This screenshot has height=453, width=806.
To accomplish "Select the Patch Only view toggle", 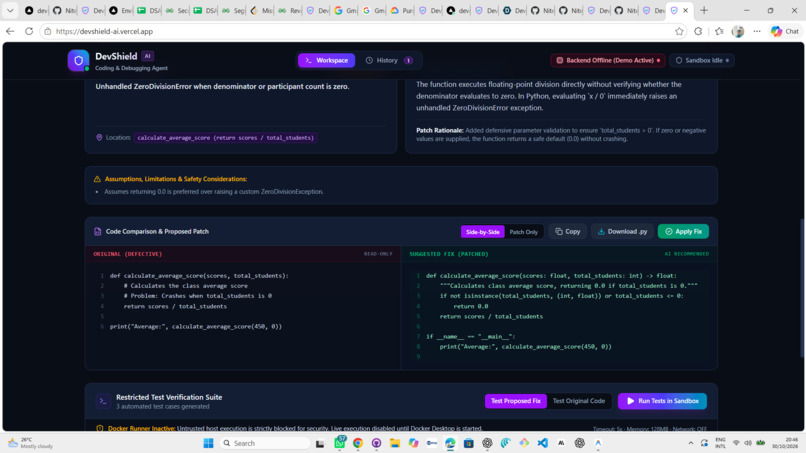I will [523, 232].
